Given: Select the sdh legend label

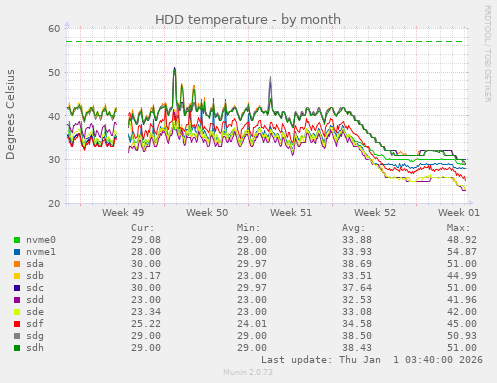Looking at the screenshot, I should [35, 348].
